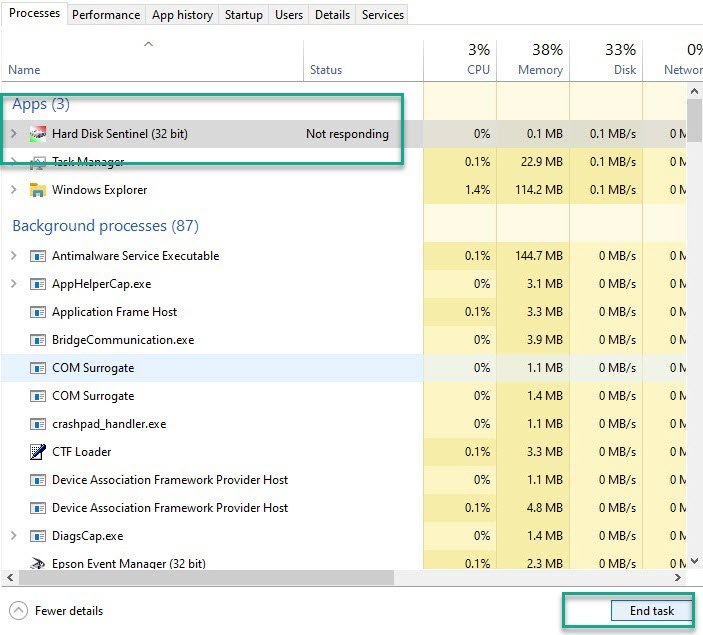The width and height of the screenshot is (703, 635).
Task: Select the BridgeCommunication.exe row
Action: point(343,340)
